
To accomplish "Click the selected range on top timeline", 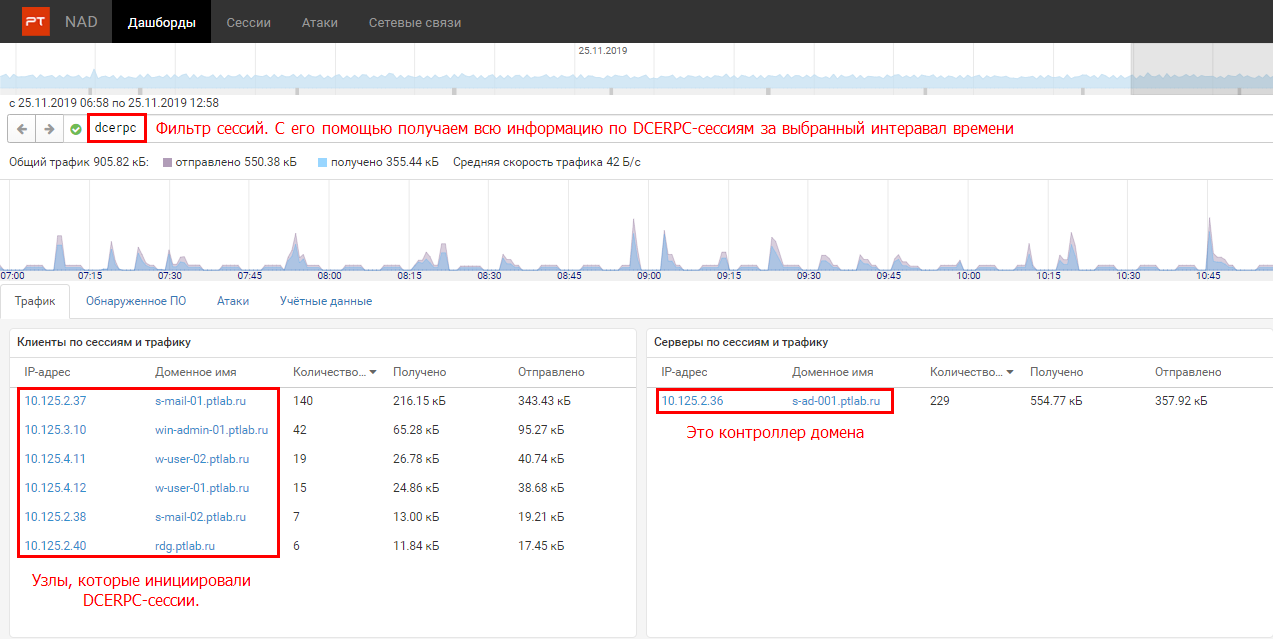I will [x=1200, y=70].
